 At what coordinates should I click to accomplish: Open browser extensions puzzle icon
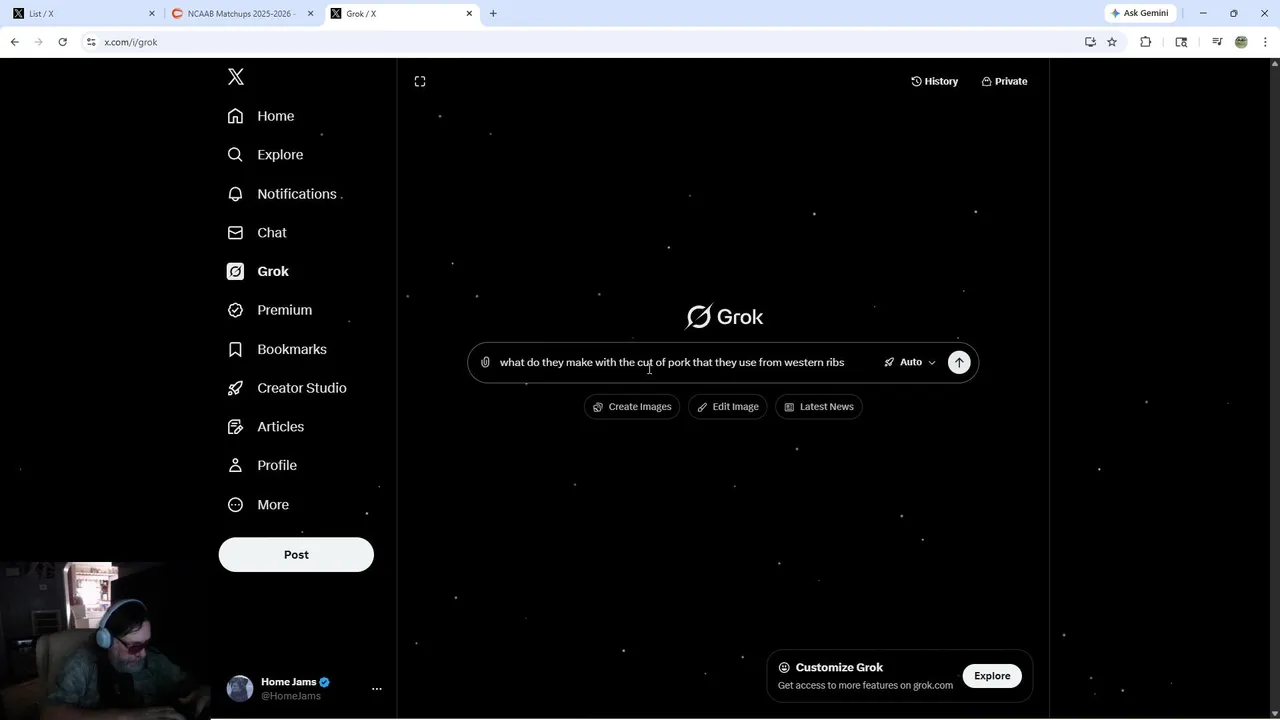(1146, 42)
